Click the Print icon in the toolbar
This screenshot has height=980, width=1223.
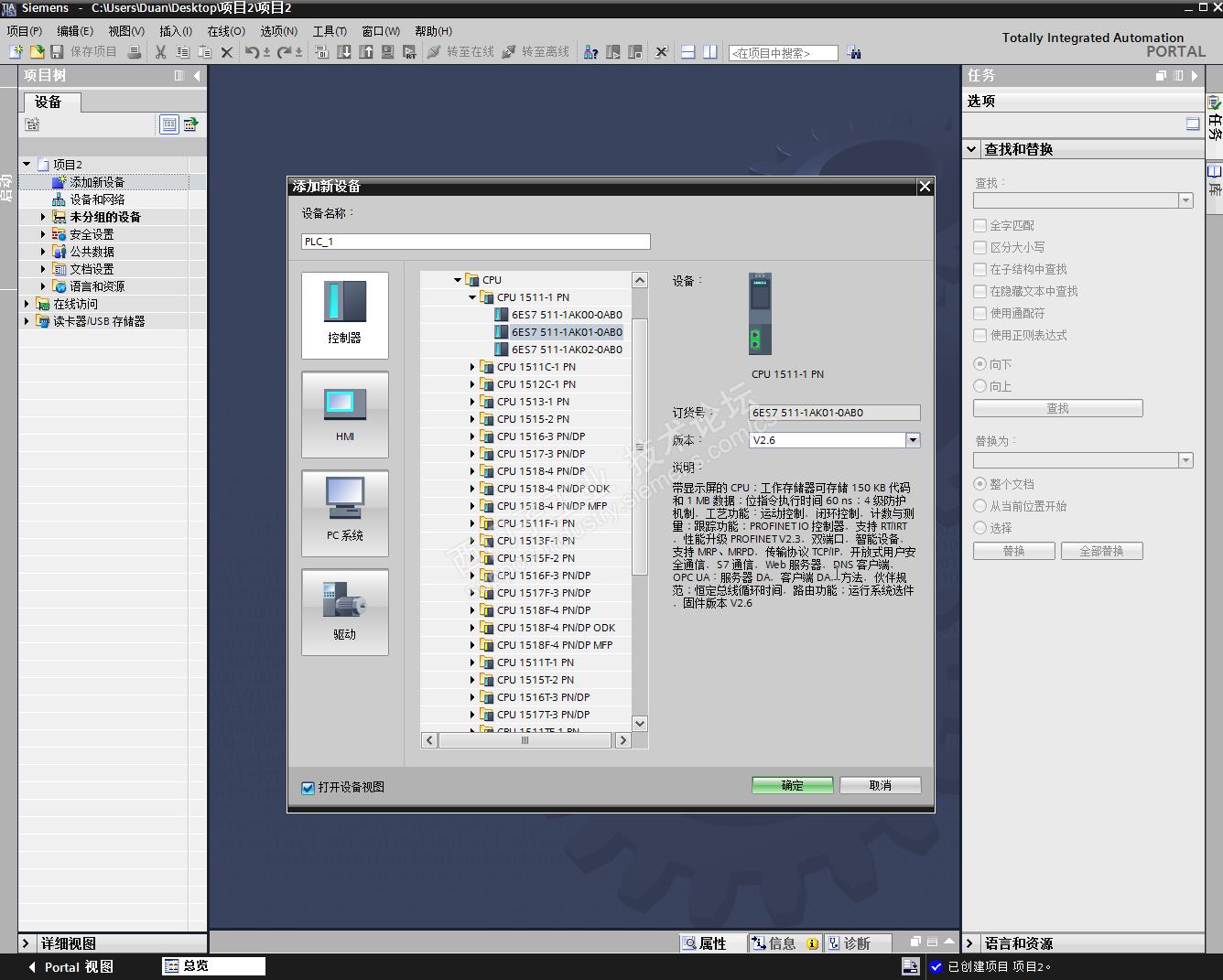(135, 52)
